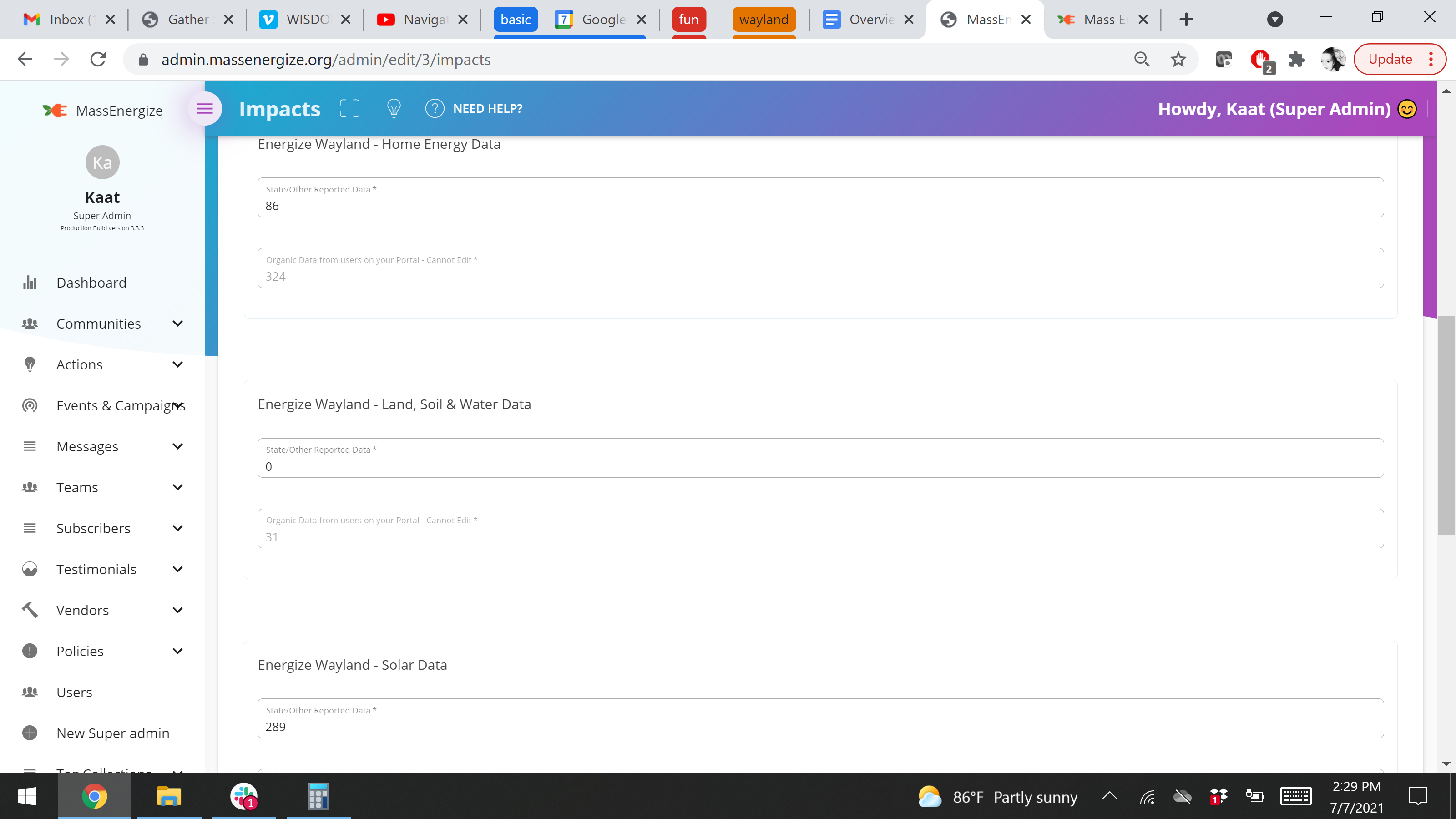Select the Dashboard icon in the sidebar
Viewport: 1456px width, 819px height.
pyautogui.click(x=30, y=282)
